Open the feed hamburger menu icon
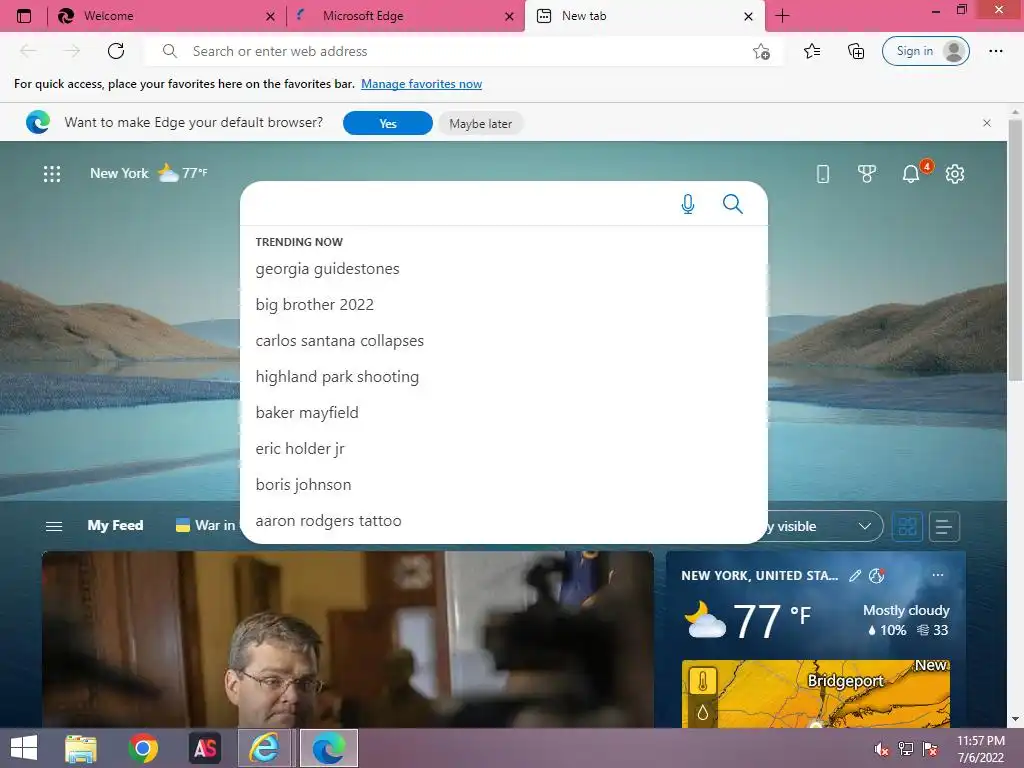1024x768 pixels. point(54,526)
